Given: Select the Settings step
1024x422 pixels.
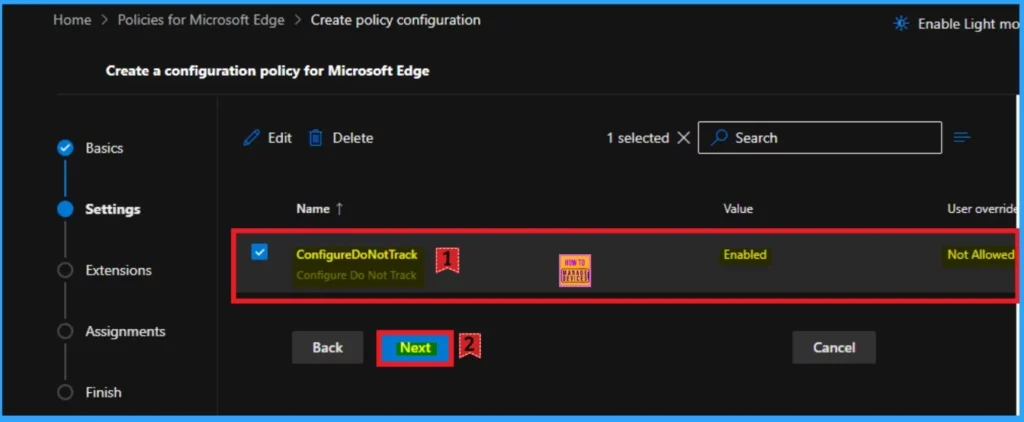Looking at the screenshot, I should click(112, 209).
